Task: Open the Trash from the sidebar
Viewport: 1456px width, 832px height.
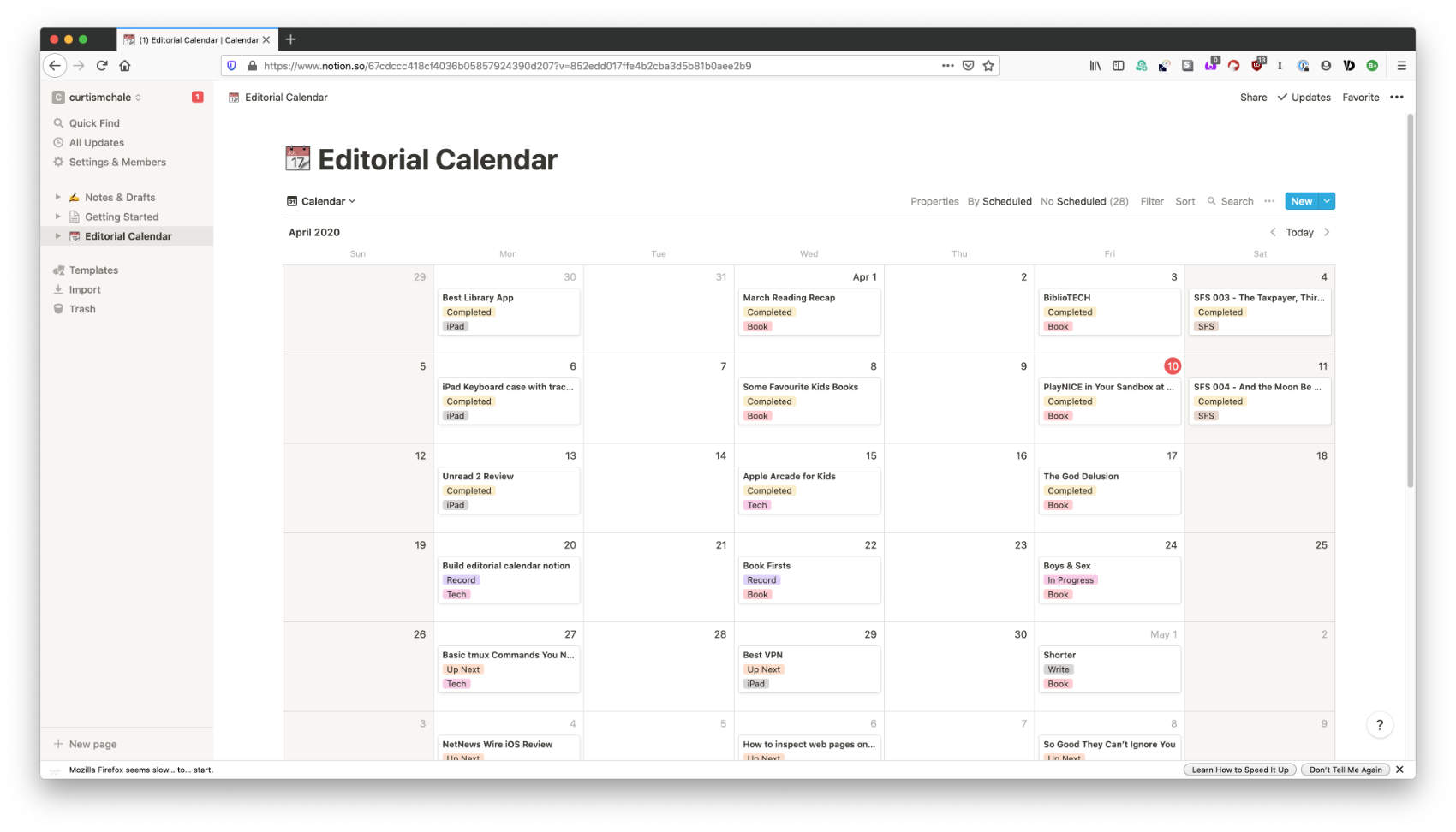Action: coord(57,309)
